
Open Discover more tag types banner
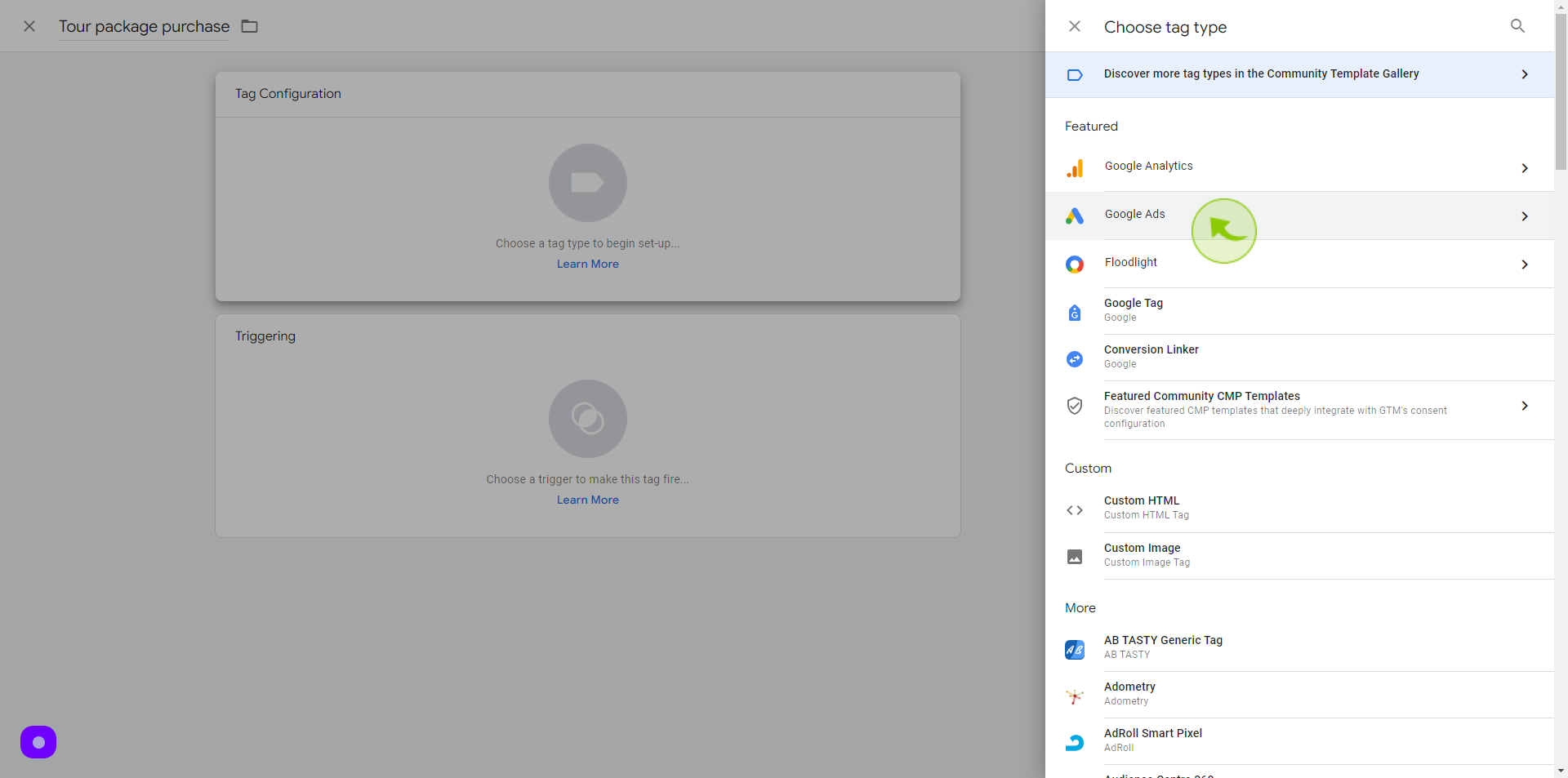point(1299,75)
